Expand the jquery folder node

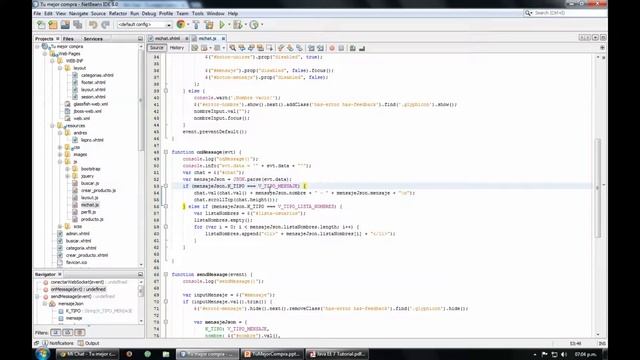tap(68, 176)
